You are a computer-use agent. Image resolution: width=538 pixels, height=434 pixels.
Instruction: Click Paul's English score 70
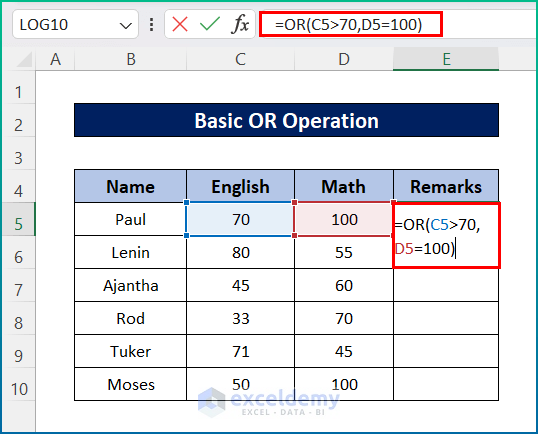[240, 219]
